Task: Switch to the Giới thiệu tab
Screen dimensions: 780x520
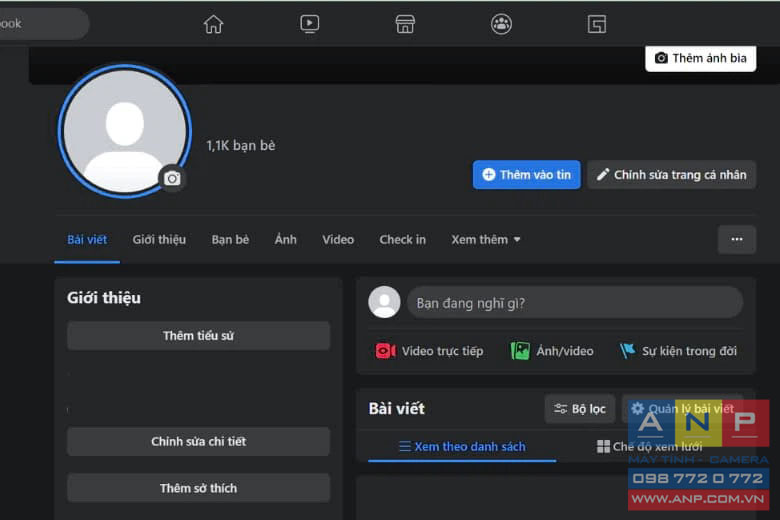Action: (x=159, y=240)
